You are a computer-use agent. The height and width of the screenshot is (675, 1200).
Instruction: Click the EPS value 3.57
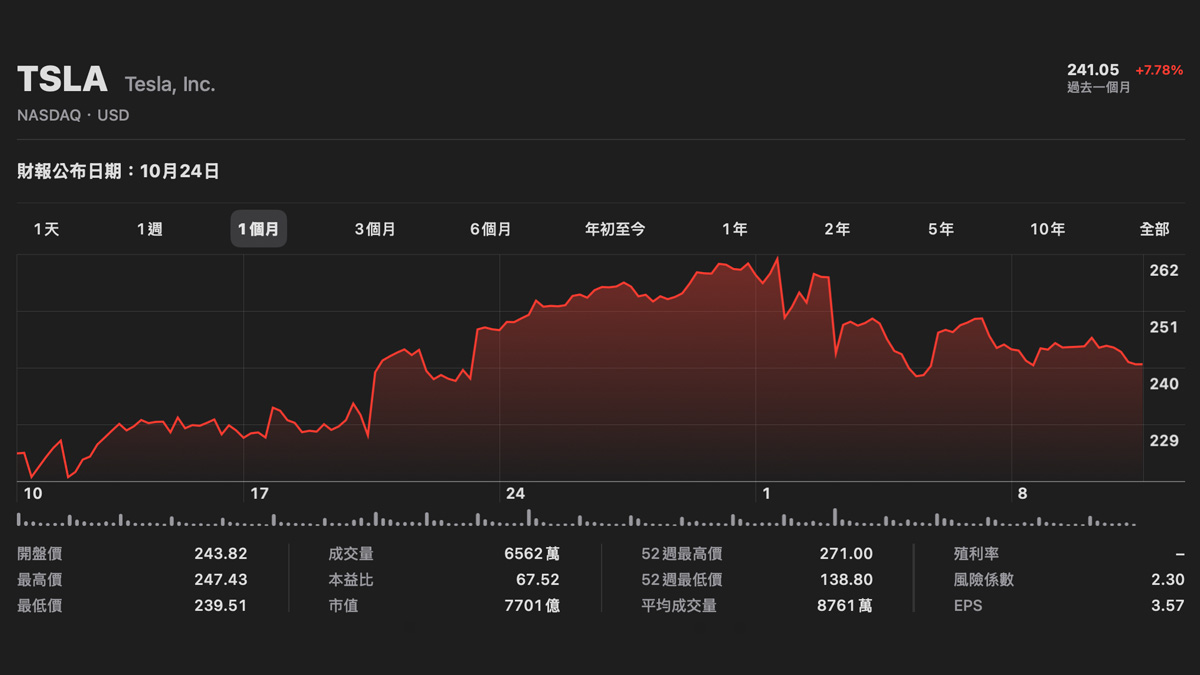click(x=1167, y=606)
